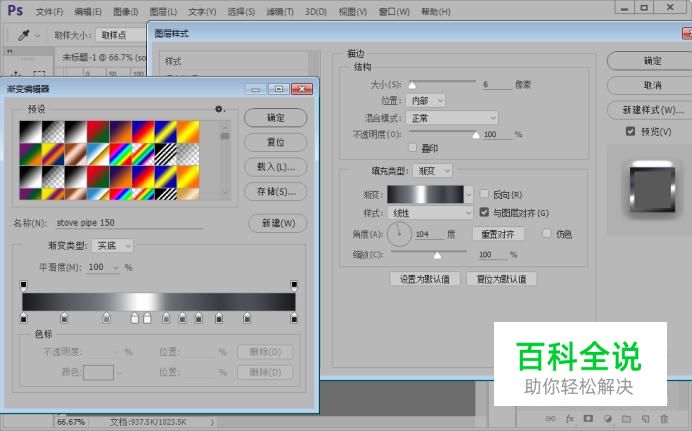Open the 渐变类型 dropdown showing 实底
This screenshot has width=692, height=431.
(x=113, y=246)
